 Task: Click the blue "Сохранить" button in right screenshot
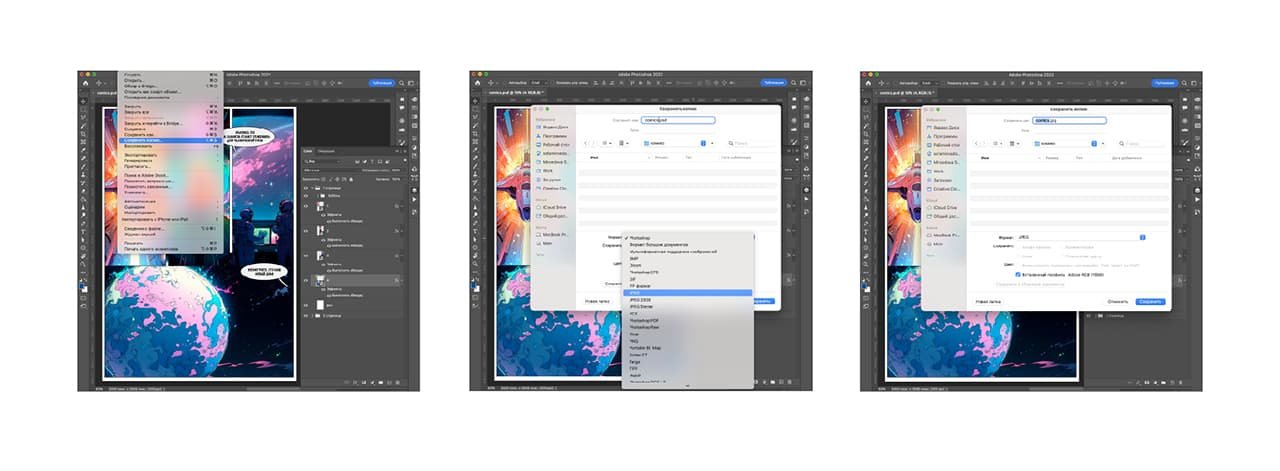tap(1150, 301)
